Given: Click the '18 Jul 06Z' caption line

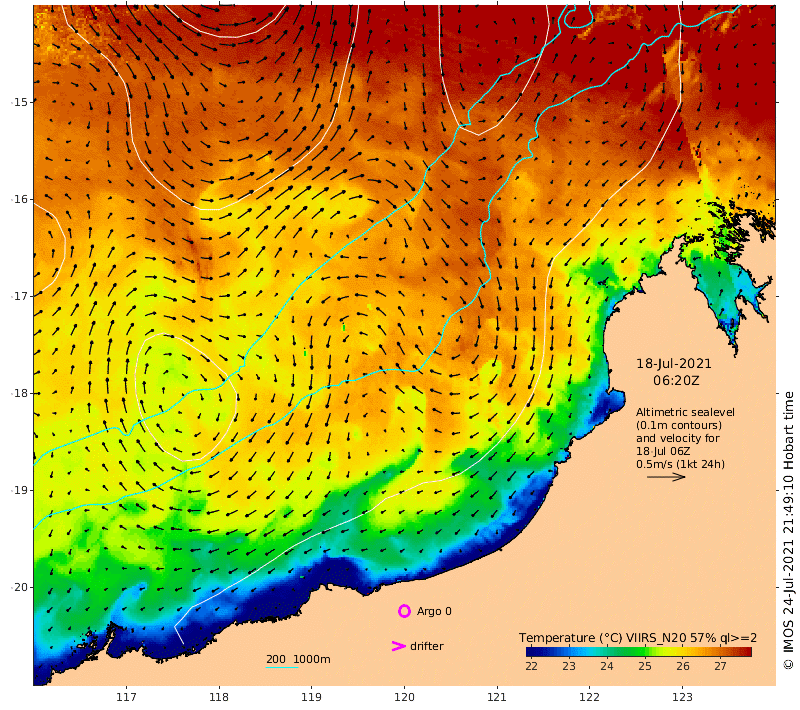Looking at the screenshot, I should (x=663, y=451).
